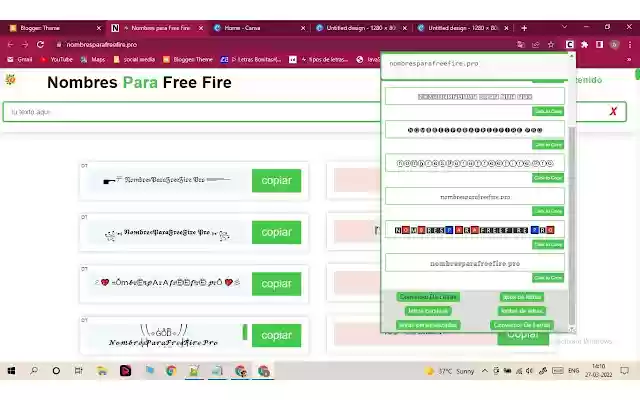Open the Gmail bookmark
This screenshot has width=640, height=400.
click(x=20, y=60)
